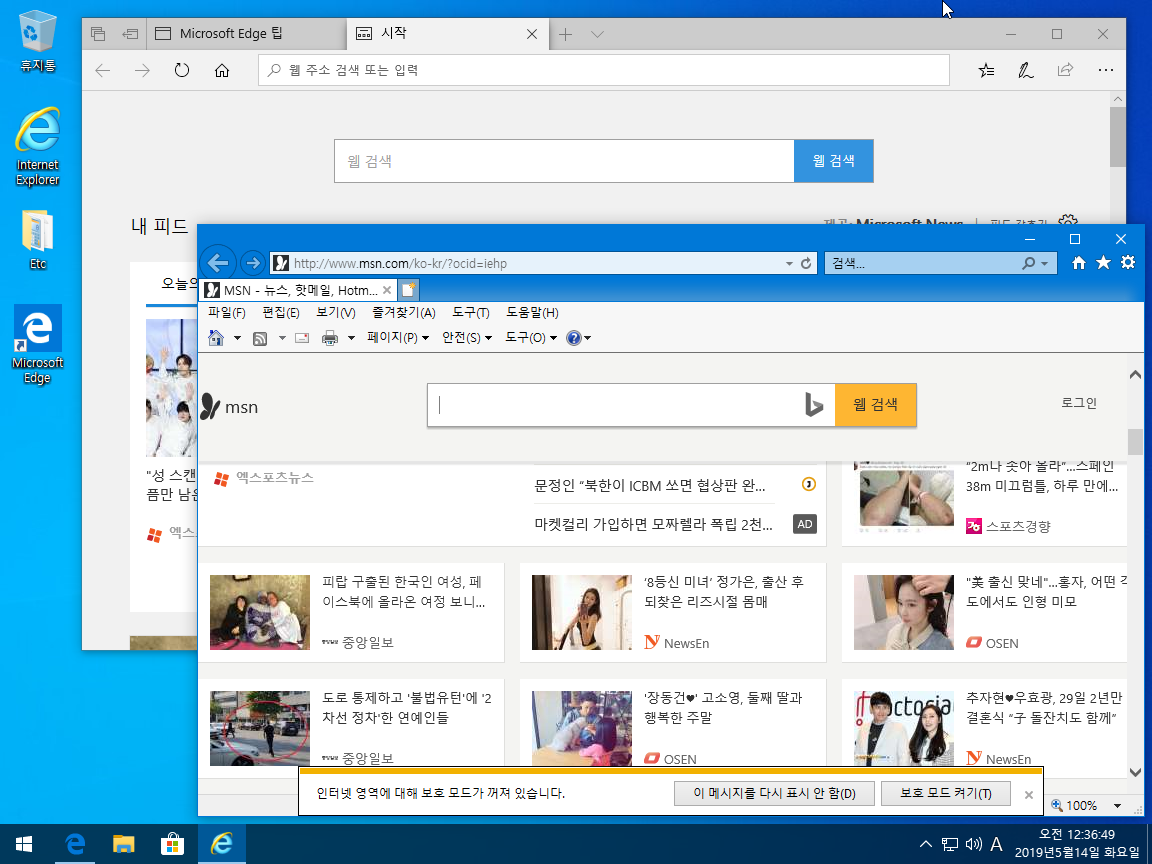Click the IE back arrow button
The height and width of the screenshot is (864, 1152).
pos(218,262)
